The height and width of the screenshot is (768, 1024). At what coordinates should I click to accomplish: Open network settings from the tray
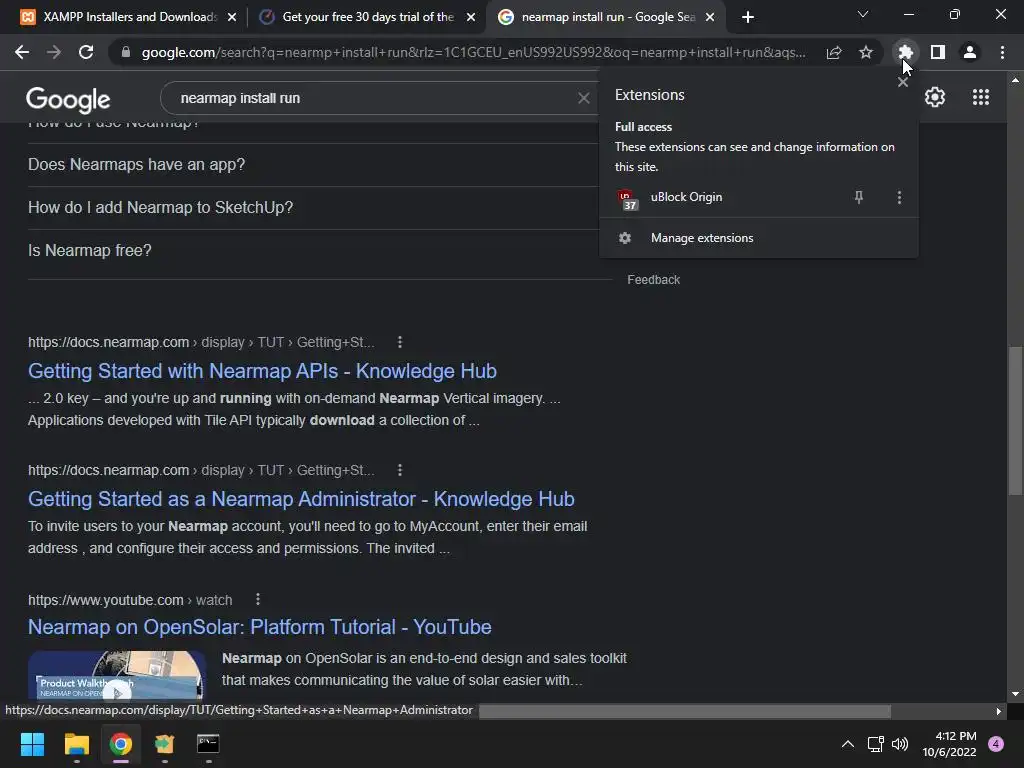875,744
